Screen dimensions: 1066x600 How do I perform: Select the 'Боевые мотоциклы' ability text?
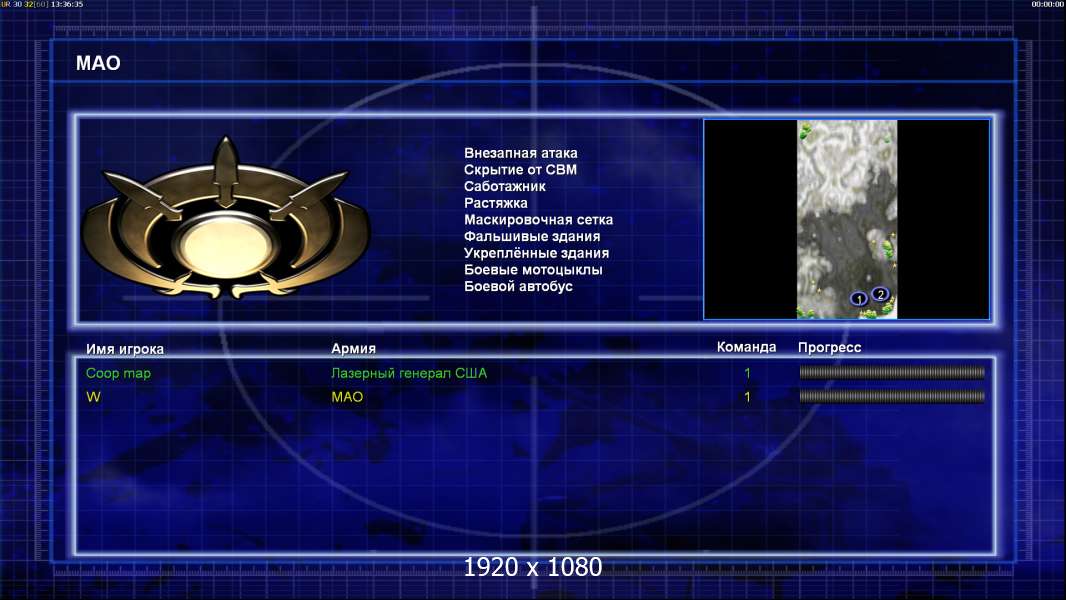533,270
